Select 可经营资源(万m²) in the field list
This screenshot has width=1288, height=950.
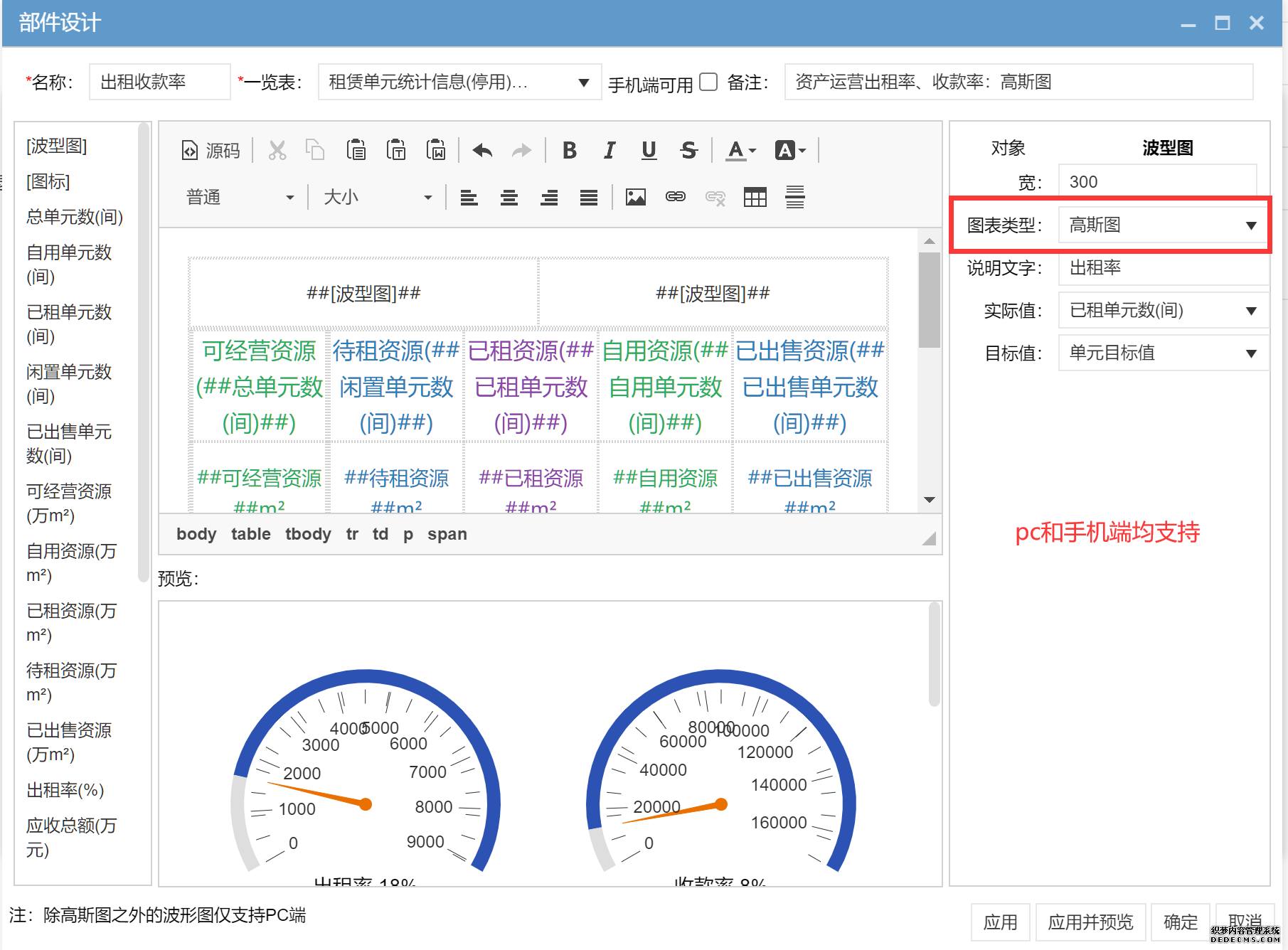[69, 503]
